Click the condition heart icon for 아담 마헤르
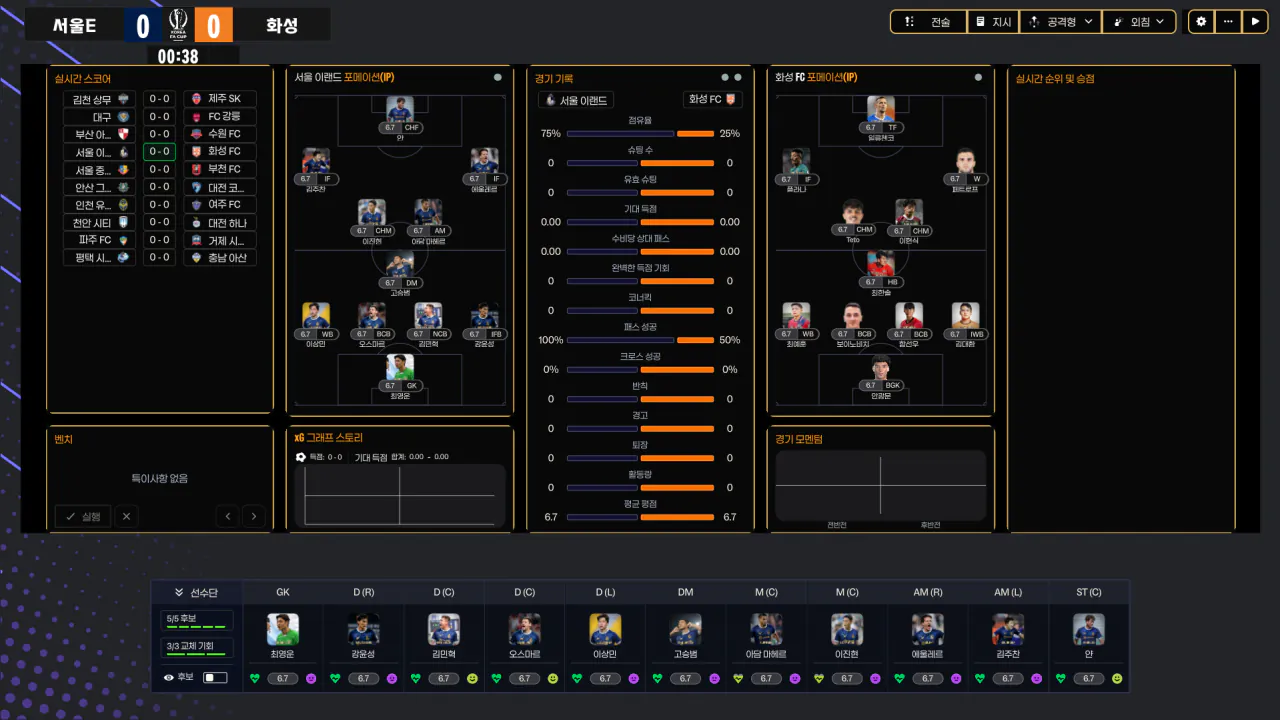The height and width of the screenshot is (720, 1280). pos(738,679)
